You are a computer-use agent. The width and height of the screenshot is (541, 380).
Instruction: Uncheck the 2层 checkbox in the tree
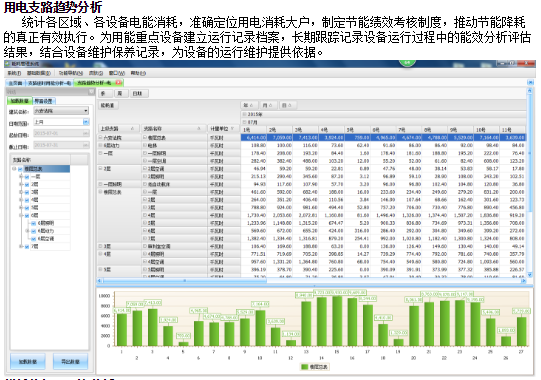(x=27, y=185)
